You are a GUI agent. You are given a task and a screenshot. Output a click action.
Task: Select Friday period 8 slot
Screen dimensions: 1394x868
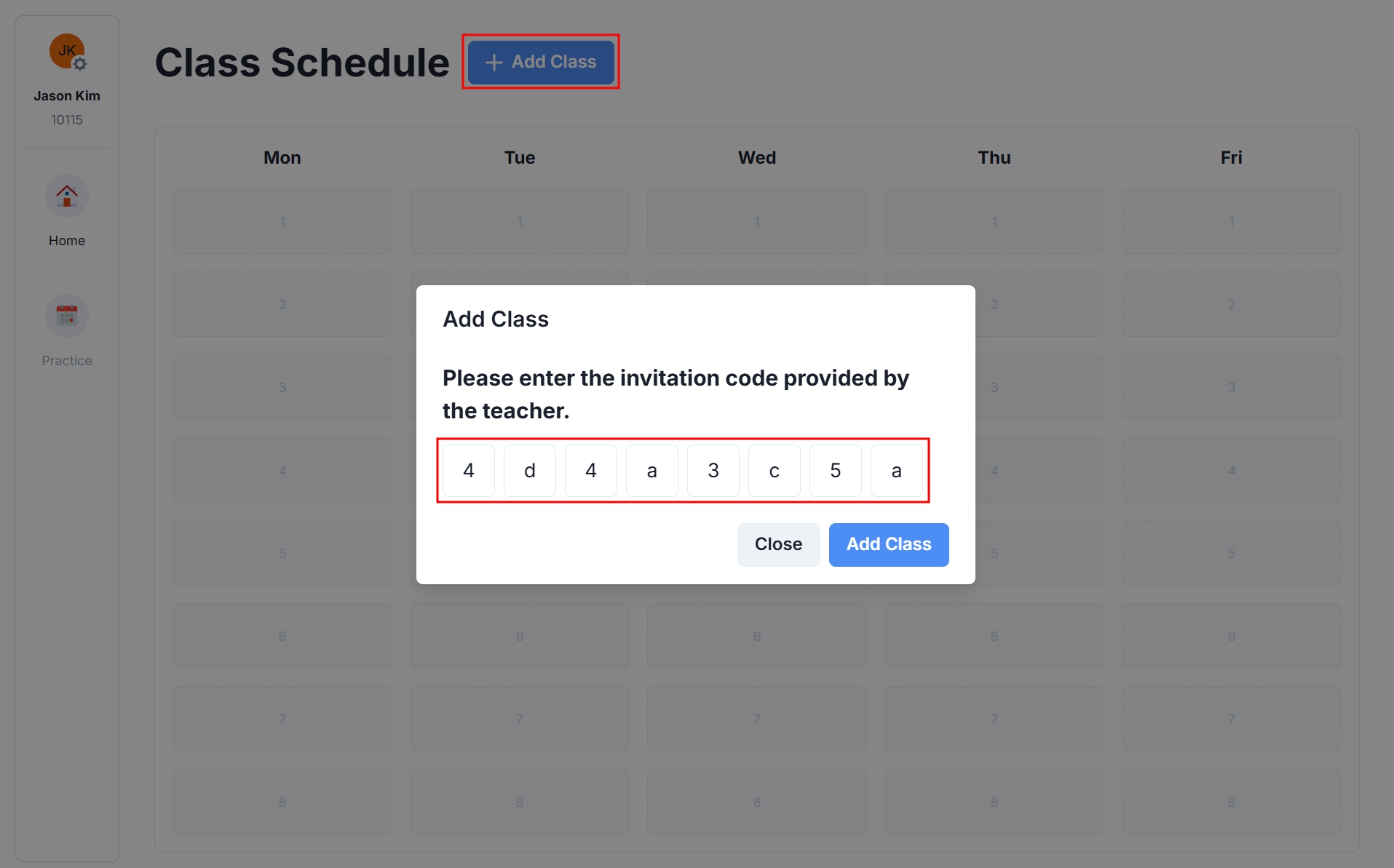1232,802
